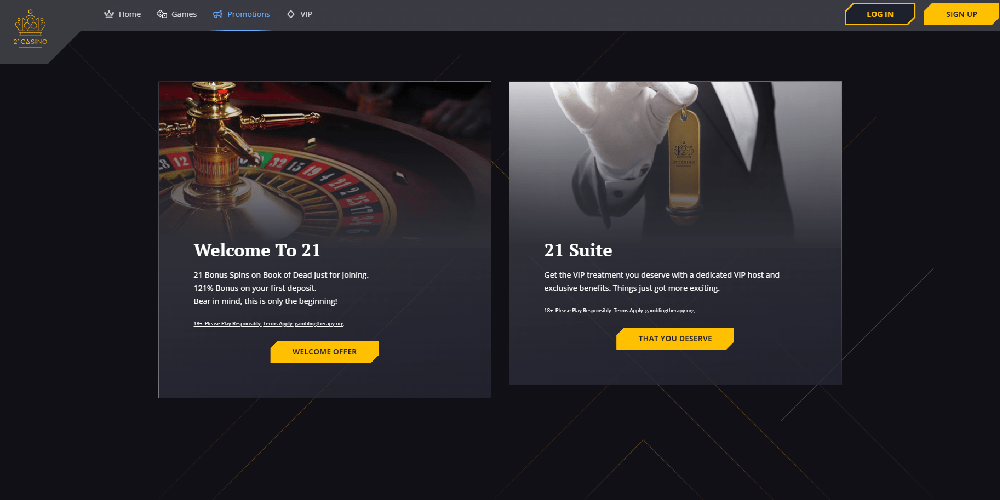Click the WELCOME OFFER button
Image resolution: width=1000 pixels, height=500 pixels.
[325, 351]
